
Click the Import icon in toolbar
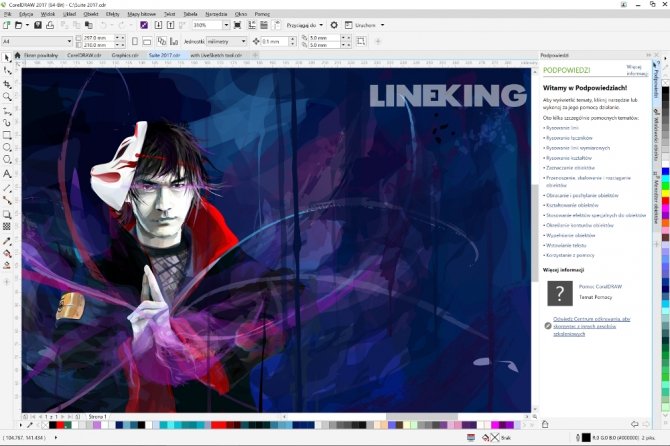tap(158, 25)
